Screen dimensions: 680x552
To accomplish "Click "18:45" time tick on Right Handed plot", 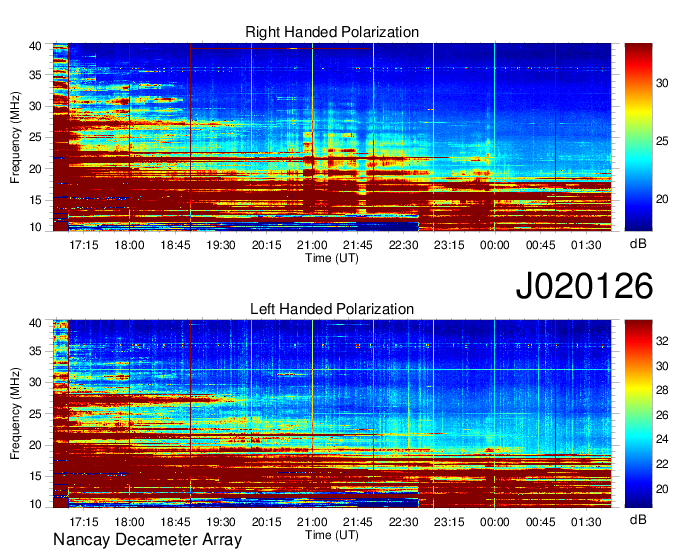I will (175, 245).
